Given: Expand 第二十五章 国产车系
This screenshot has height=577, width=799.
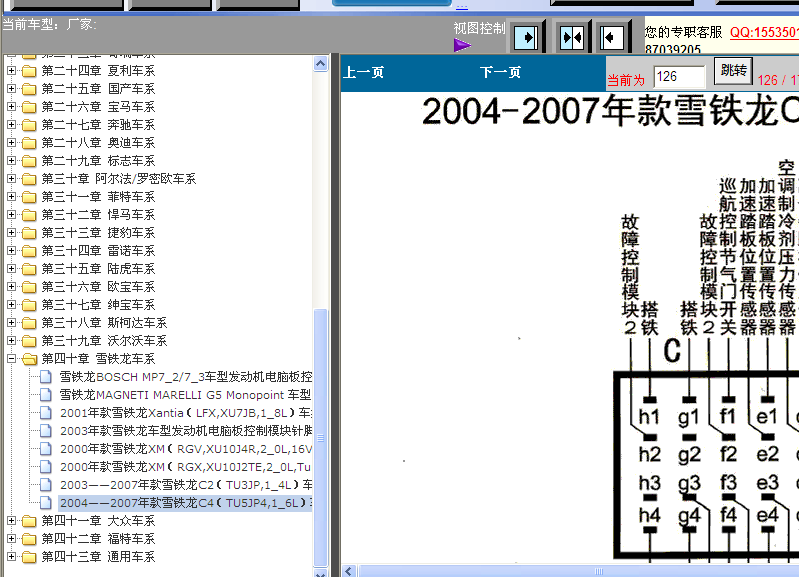Looking at the screenshot, I should click(11, 89).
